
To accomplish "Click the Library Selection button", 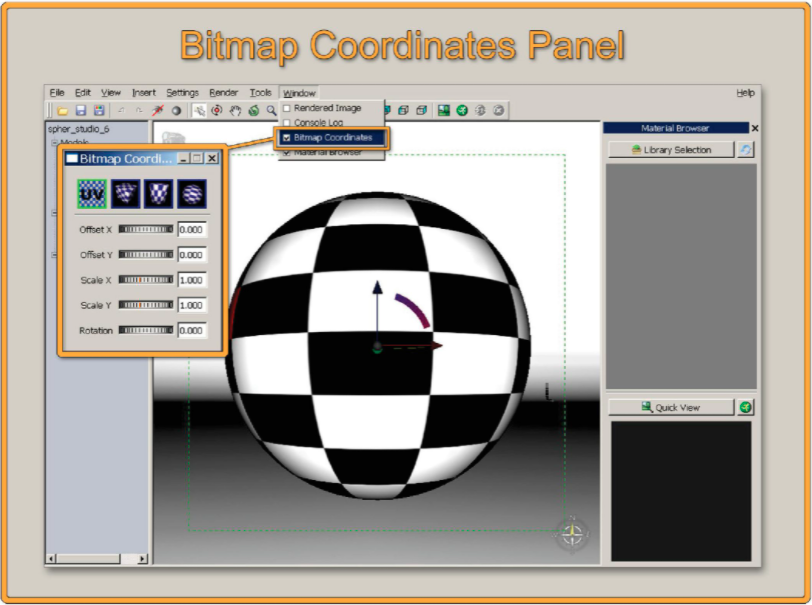I will point(671,150).
